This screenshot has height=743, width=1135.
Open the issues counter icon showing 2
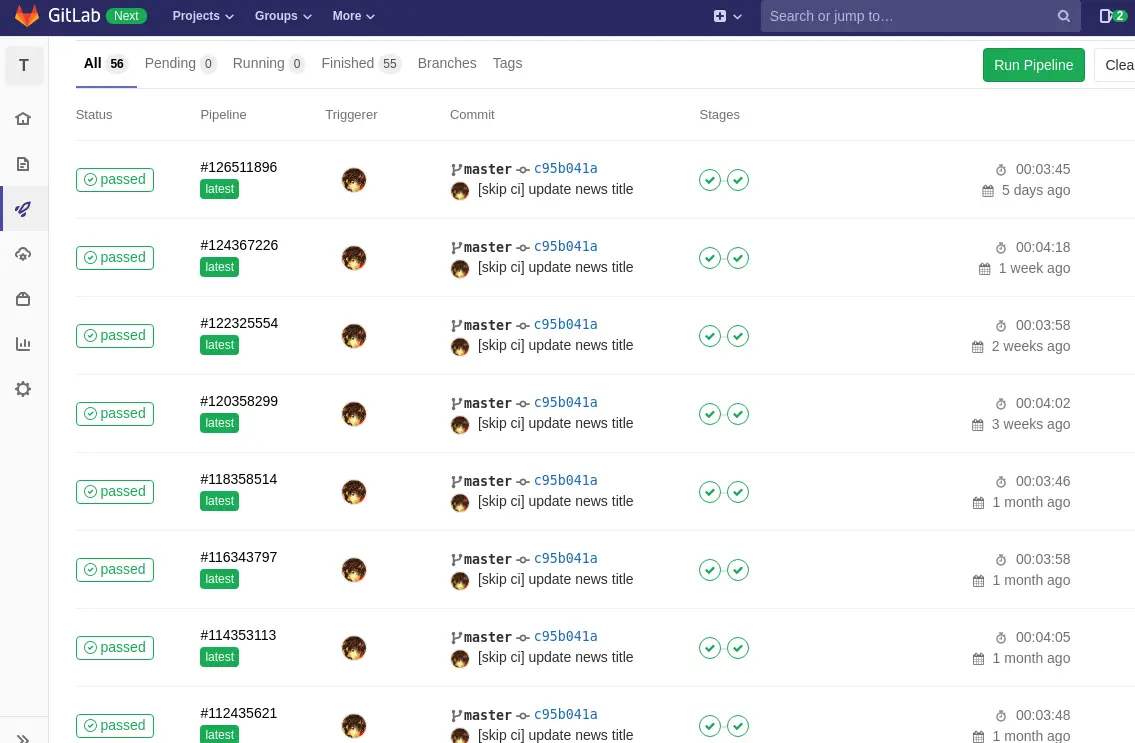pyautogui.click(x=1113, y=16)
